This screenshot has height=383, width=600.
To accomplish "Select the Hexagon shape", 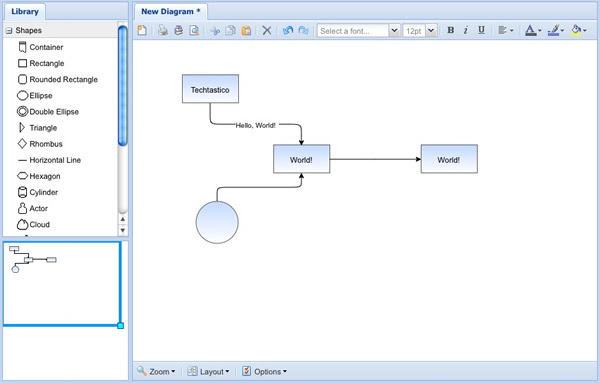I will (x=39, y=176).
